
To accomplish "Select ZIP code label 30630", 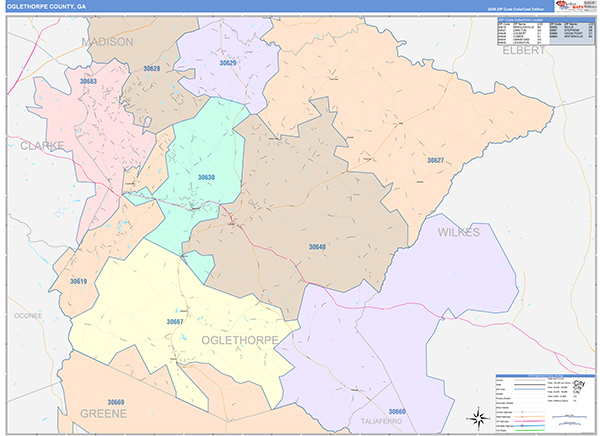I will (206, 177).
